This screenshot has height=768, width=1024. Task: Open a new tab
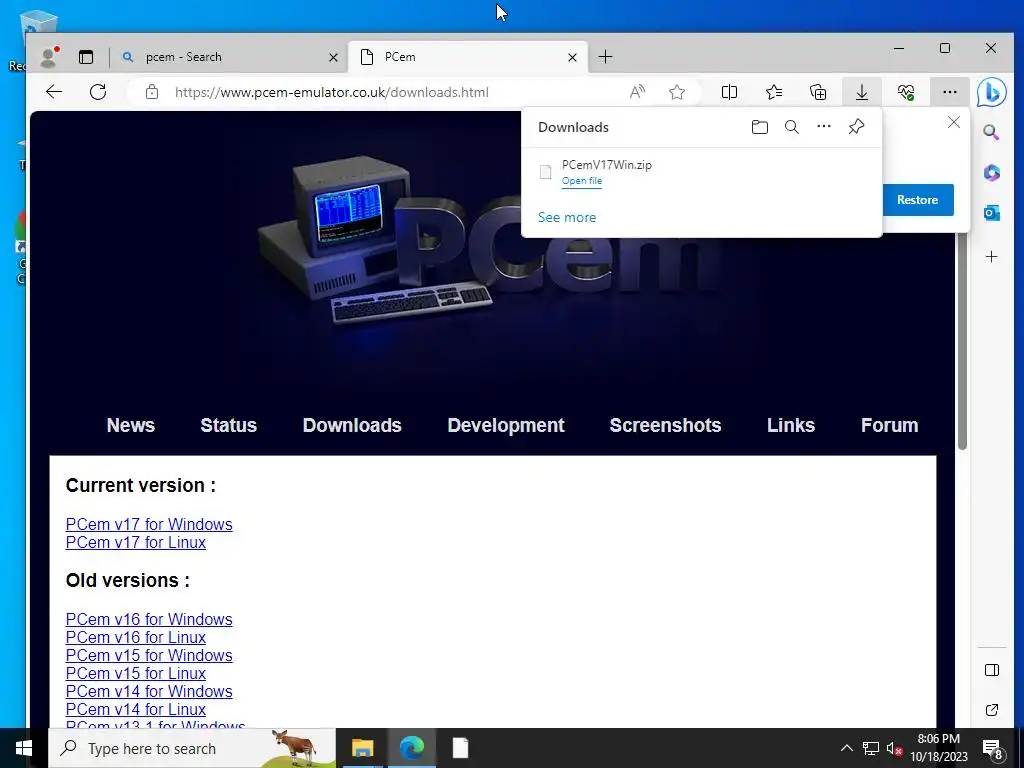605,57
